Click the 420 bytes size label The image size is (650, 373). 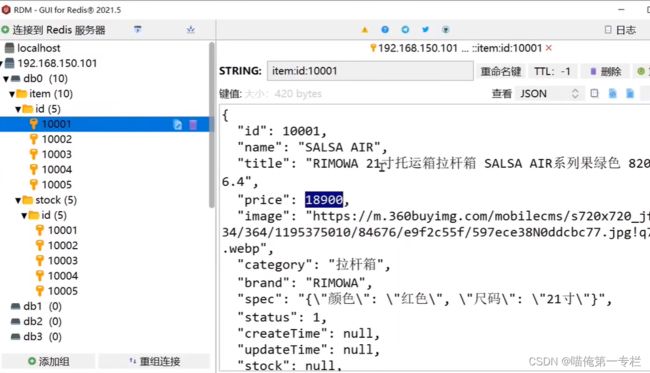tap(298, 94)
